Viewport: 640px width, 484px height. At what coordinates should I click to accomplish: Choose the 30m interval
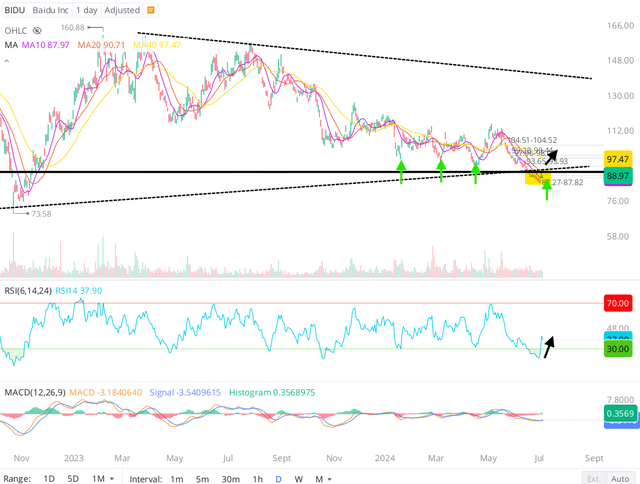(x=231, y=479)
